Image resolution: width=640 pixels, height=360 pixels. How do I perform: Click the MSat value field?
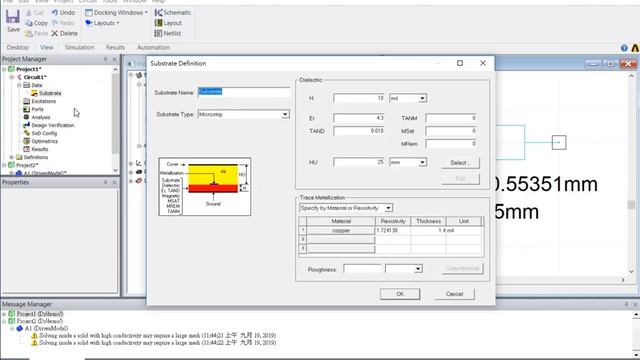451,131
